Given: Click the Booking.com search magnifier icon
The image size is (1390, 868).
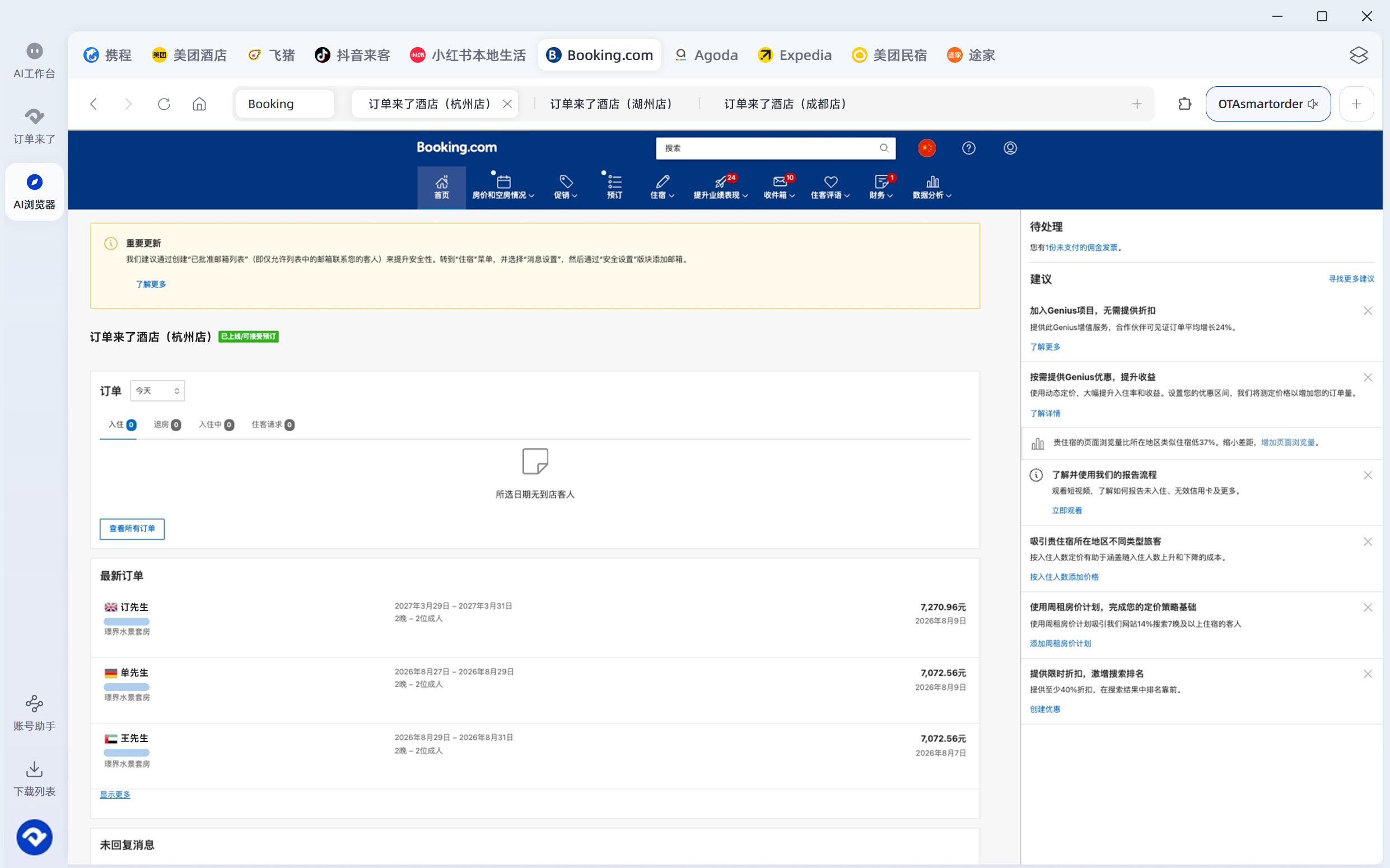Looking at the screenshot, I should [x=884, y=148].
